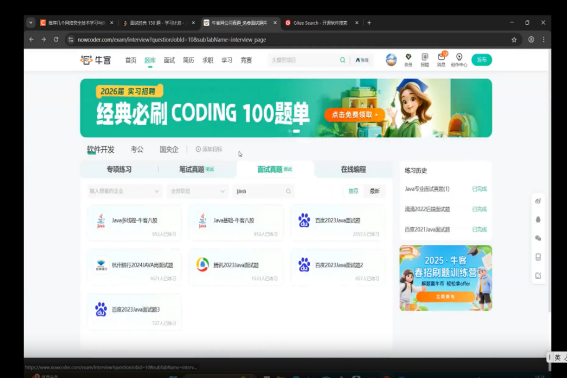Image resolution: width=567 pixels, height=378 pixels.
Task: Expand the company selection dropdown
Action: [x=124, y=191]
